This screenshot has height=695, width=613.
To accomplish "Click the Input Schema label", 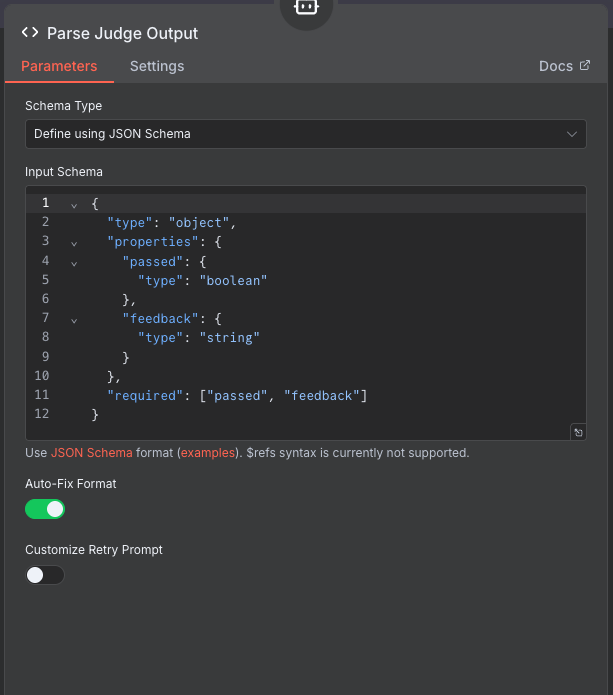I will pos(64,172).
